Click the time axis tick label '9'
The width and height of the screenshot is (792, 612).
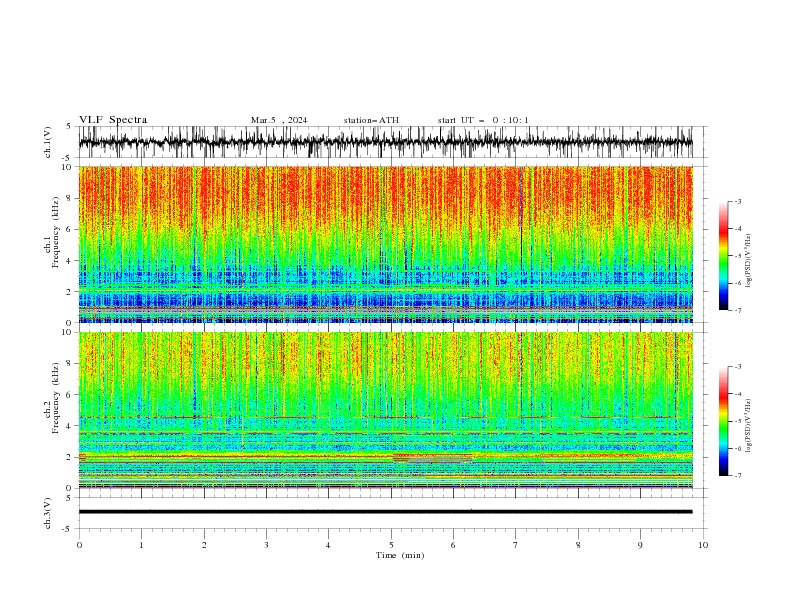point(640,545)
